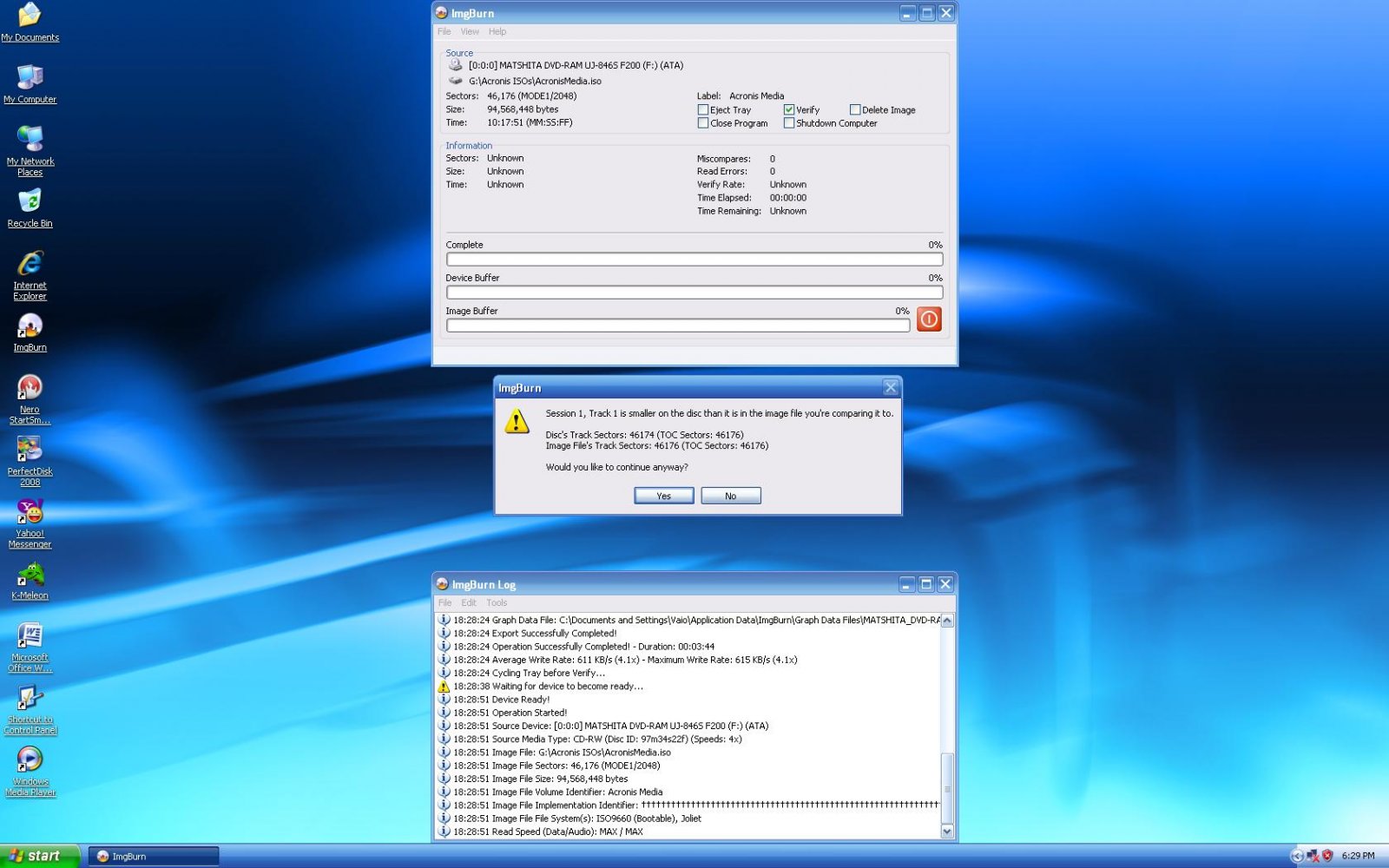
Task: Click the Image Buffer progress bar
Action: click(678, 325)
